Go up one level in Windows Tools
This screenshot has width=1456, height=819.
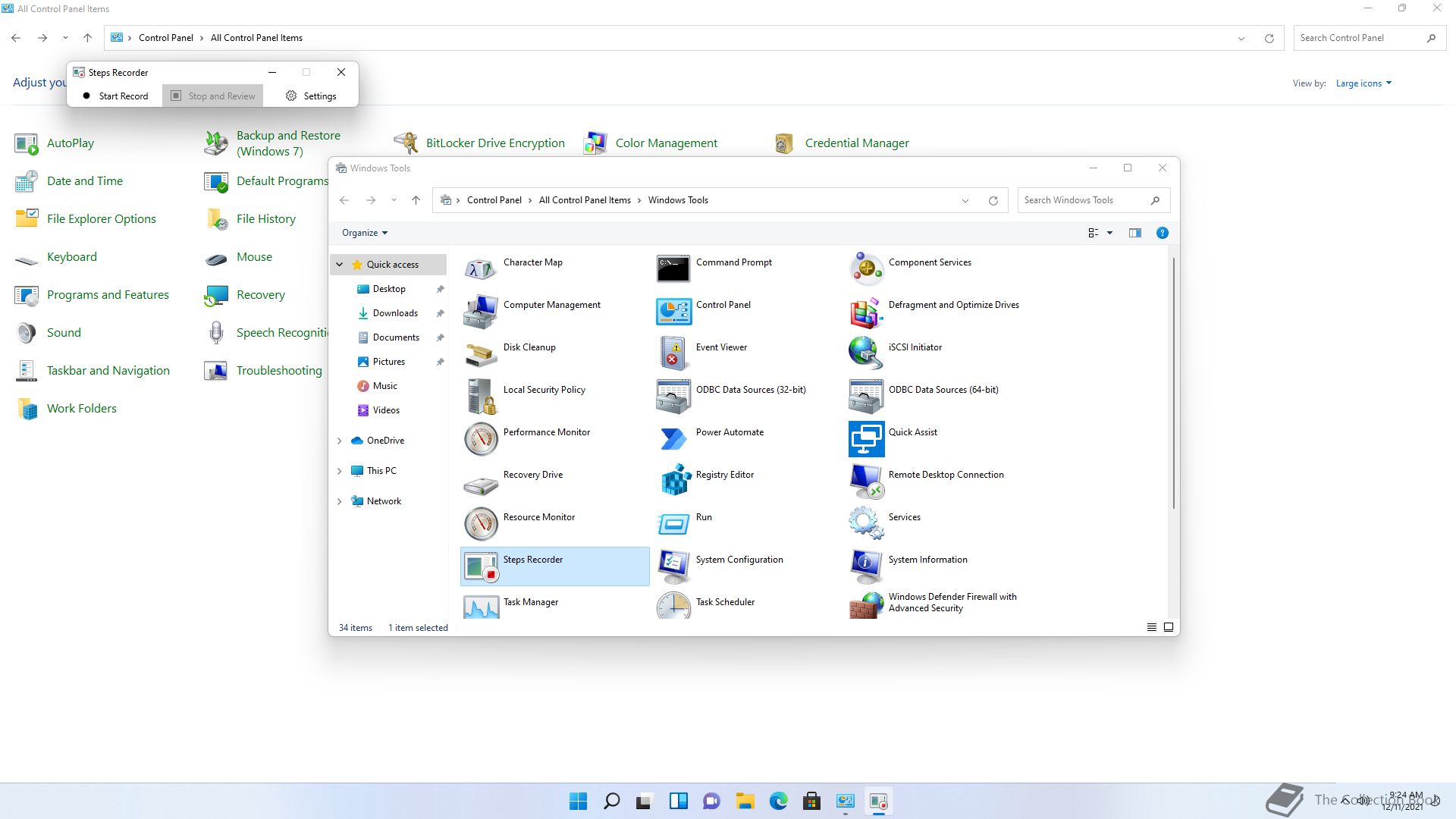(x=416, y=200)
